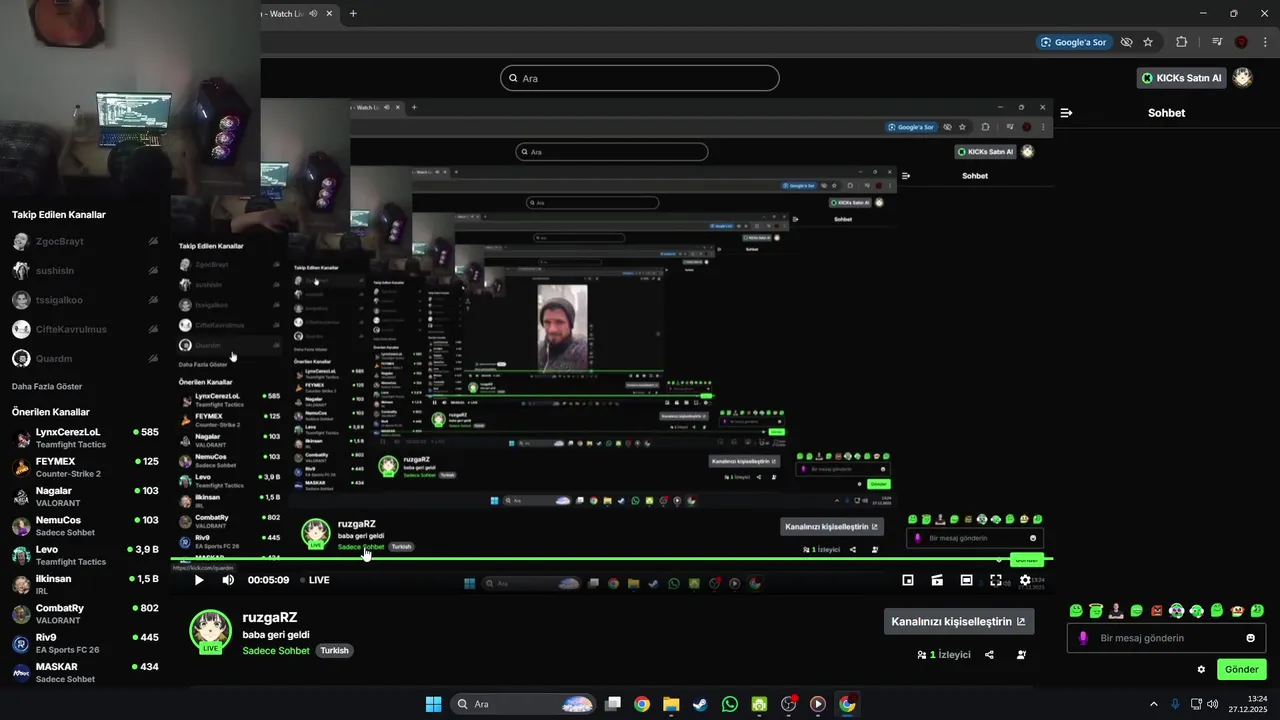Image resolution: width=1280 pixels, height=720 pixels.
Task: Click Bir mesaj gönderin chat input
Action: coord(1166,638)
